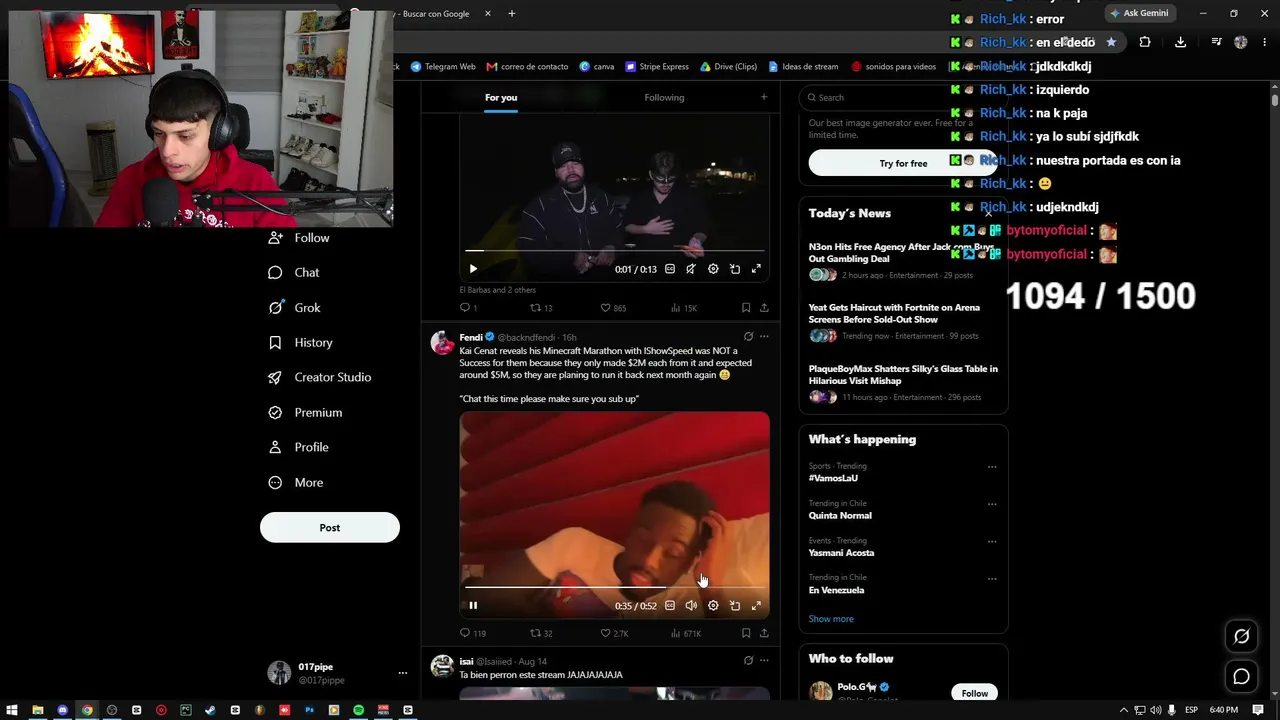Viewport: 1280px width, 720px height.
Task: Open Grok actions on Fendi post
Action: tap(748, 337)
